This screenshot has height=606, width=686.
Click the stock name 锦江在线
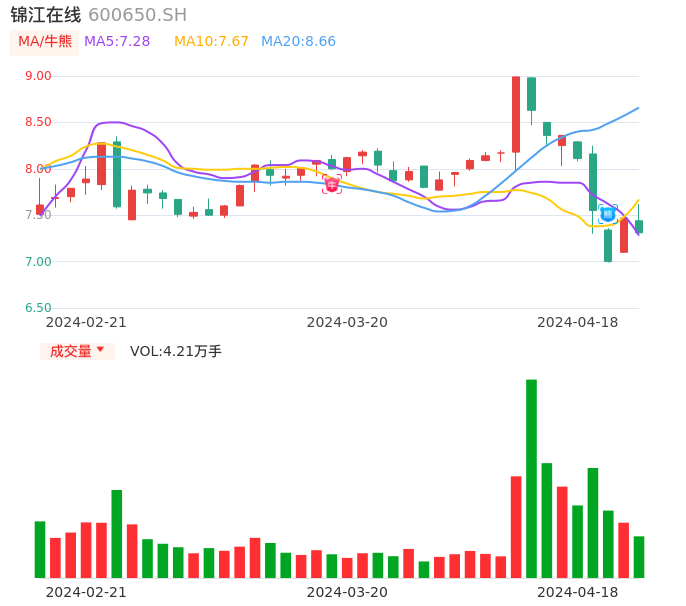pos(46,15)
